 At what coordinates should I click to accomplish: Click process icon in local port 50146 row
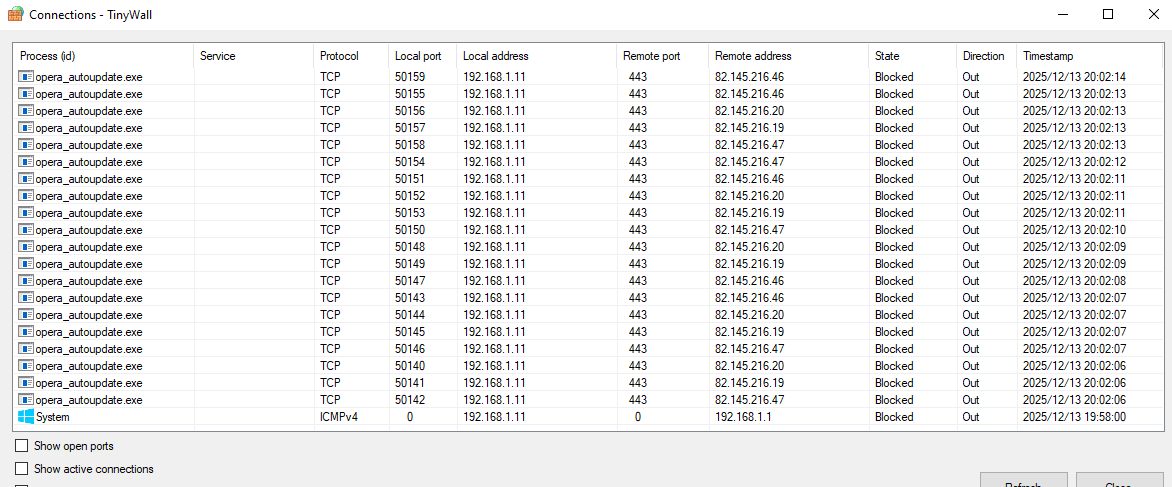point(26,349)
